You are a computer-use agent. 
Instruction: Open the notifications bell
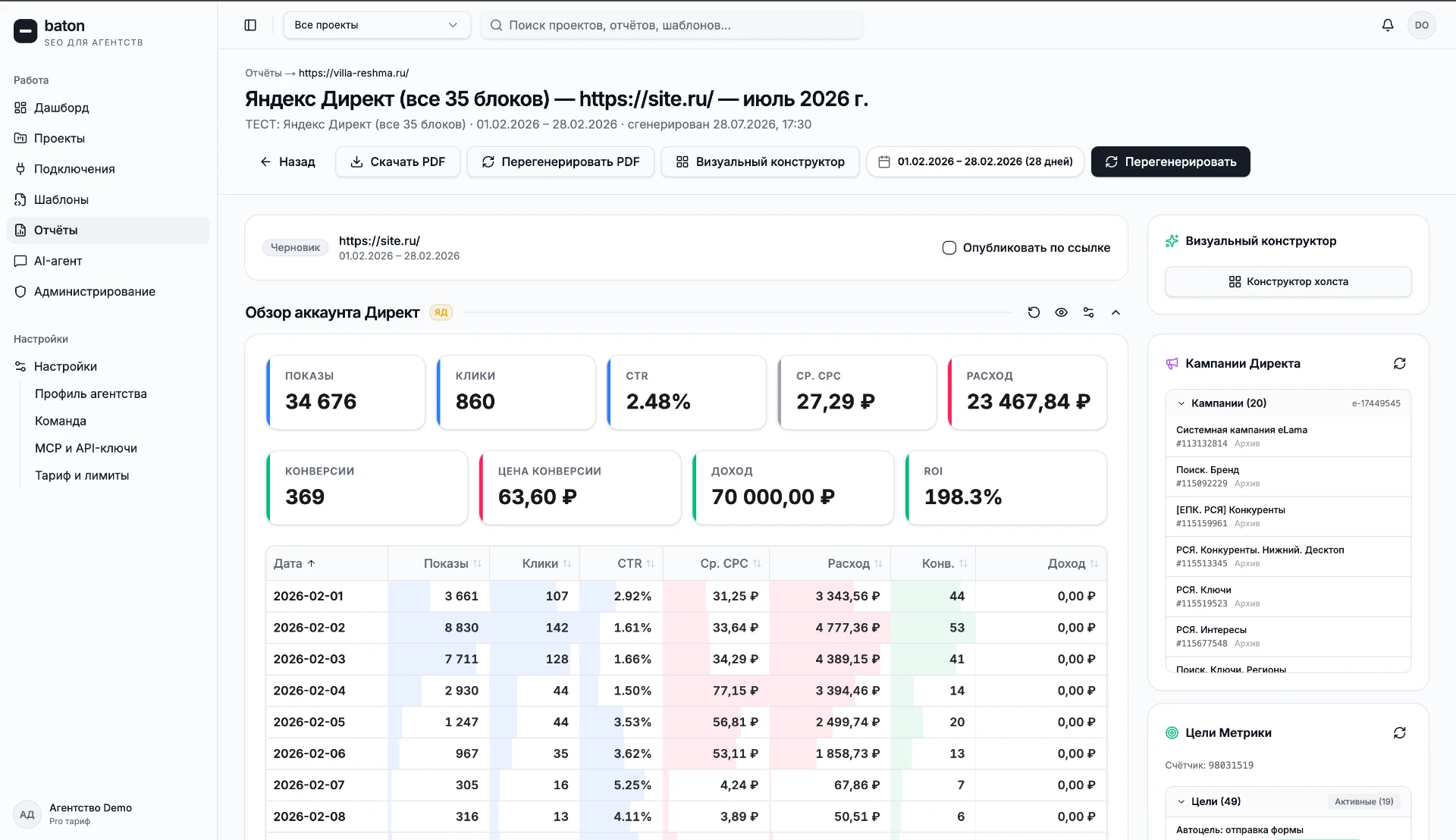coord(1388,25)
